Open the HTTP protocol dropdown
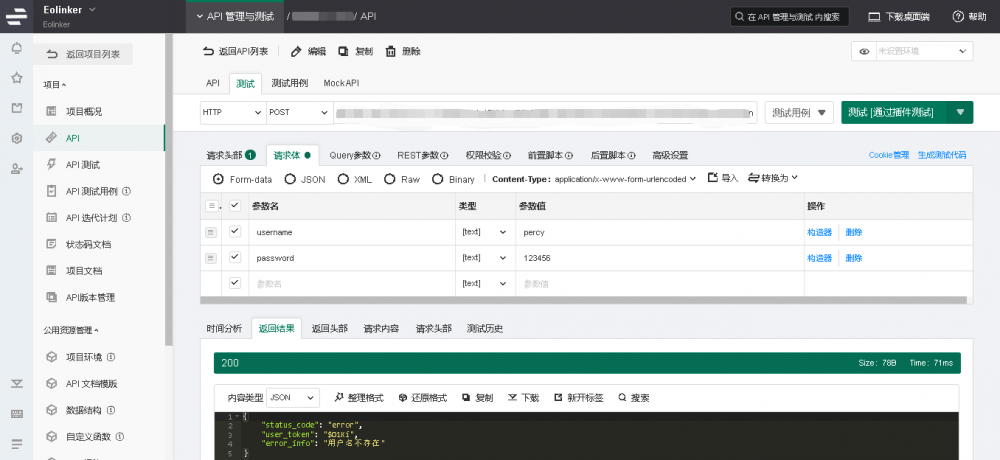The width and height of the screenshot is (1000, 460). pyautogui.click(x=232, y=113)
